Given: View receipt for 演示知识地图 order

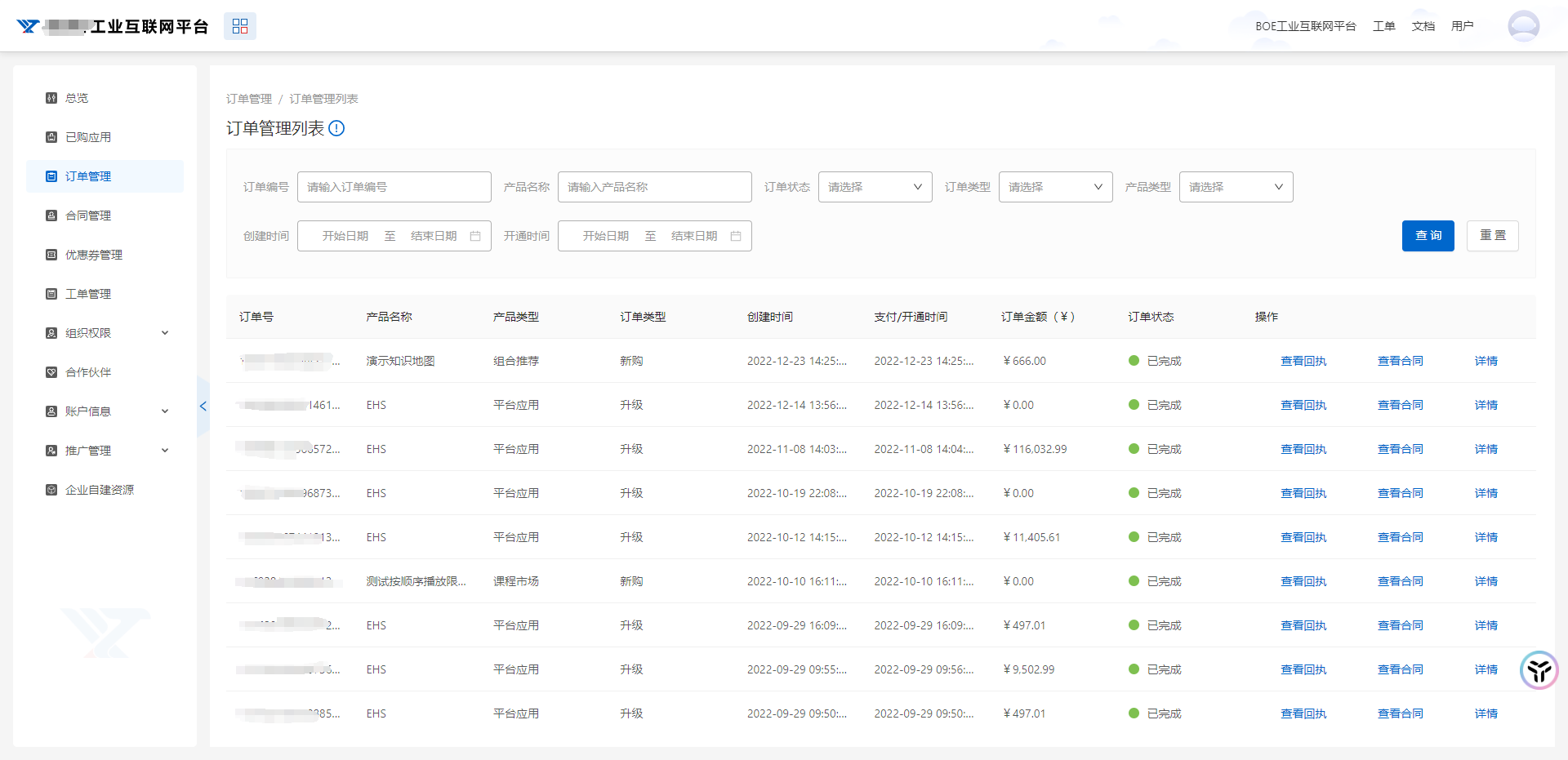Looking at the screenshot, I should (1303, 361).
